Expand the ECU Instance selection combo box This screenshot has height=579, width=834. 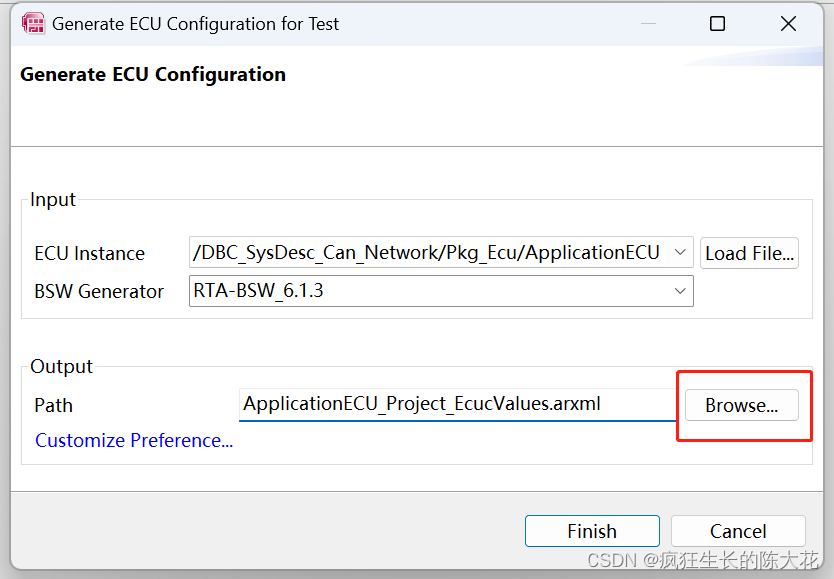coord(678,253)
